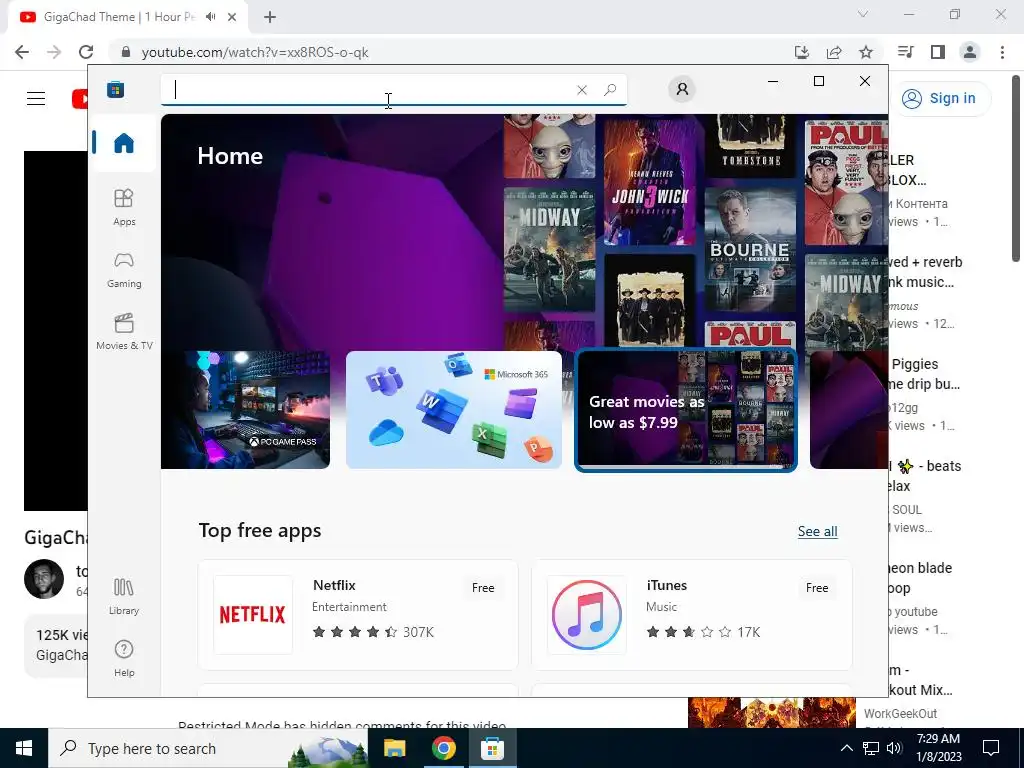Open the Library in Microsoft Store
This screenshot has width=1024, height=768.
tap(124, 596)
